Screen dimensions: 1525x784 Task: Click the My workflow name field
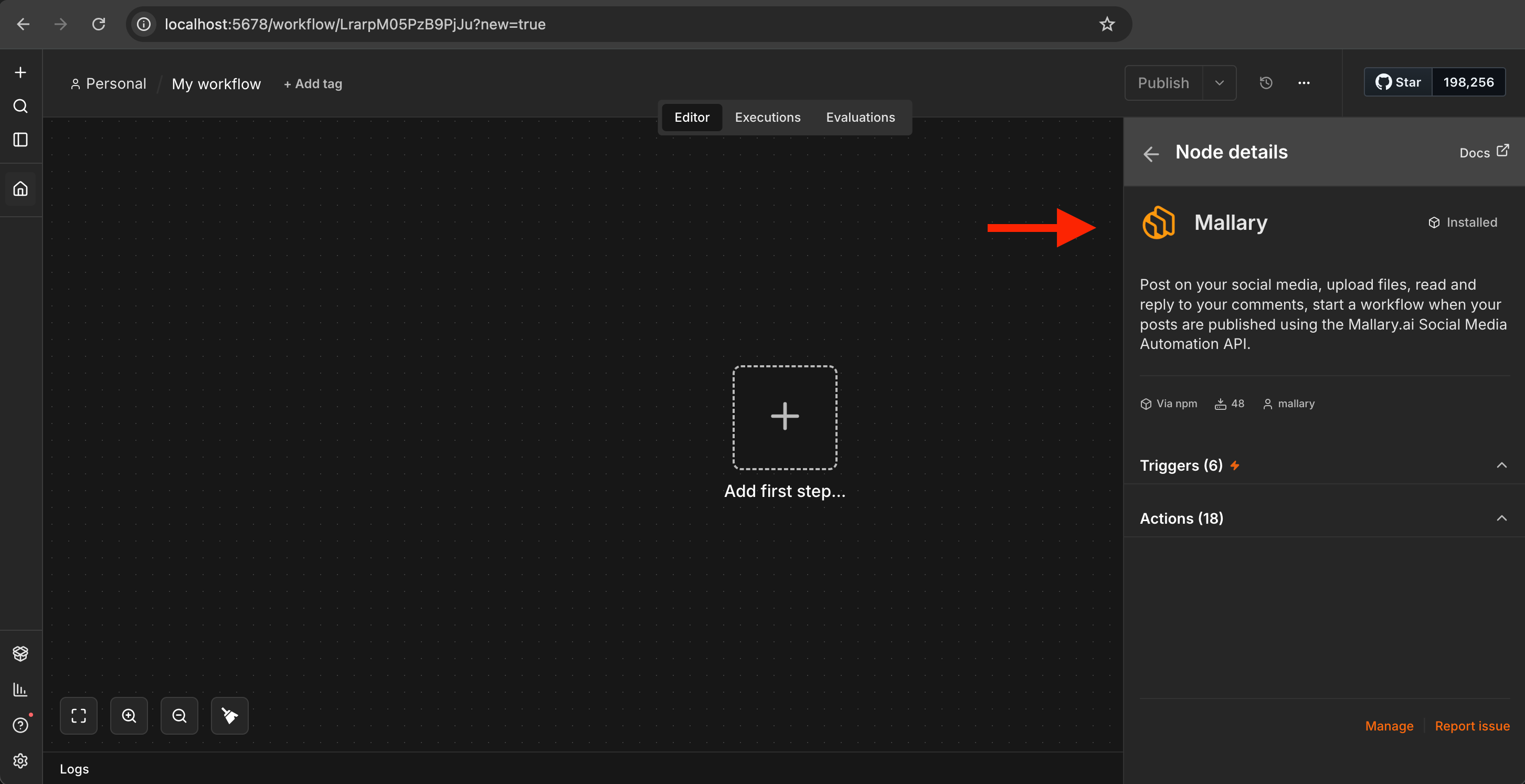click(x=216, y=84)
